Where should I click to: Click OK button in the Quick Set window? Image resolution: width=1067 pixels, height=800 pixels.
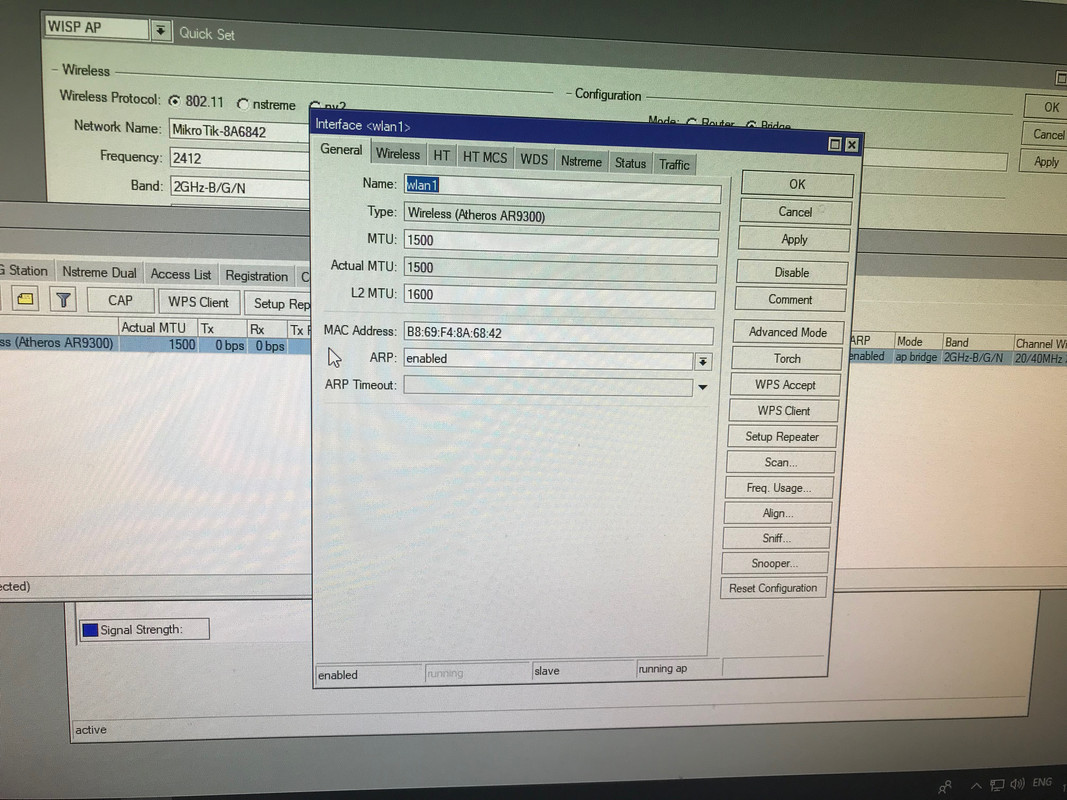point(1050,107)
